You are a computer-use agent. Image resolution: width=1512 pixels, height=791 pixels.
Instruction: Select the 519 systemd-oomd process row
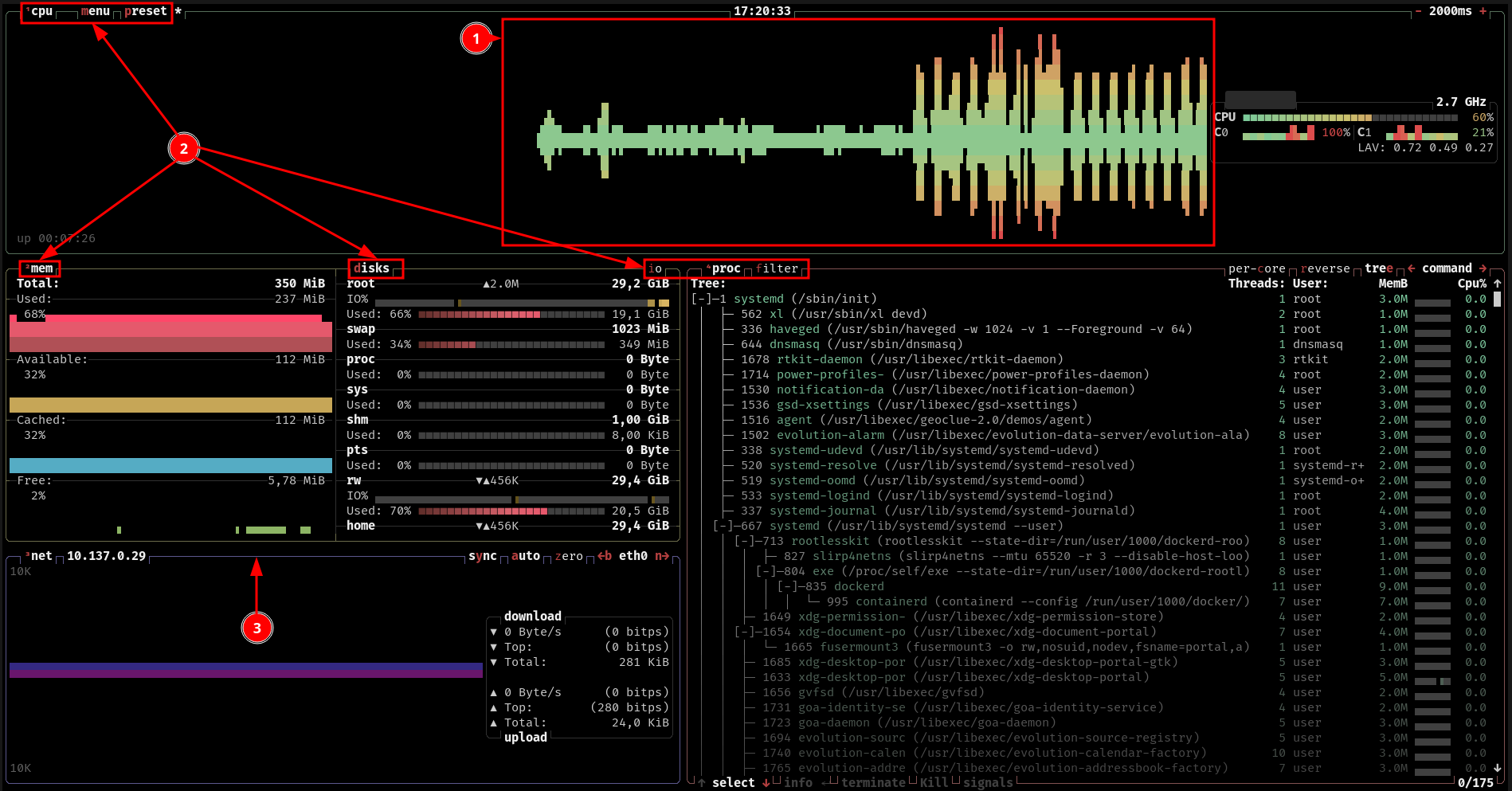point(1090,480)
